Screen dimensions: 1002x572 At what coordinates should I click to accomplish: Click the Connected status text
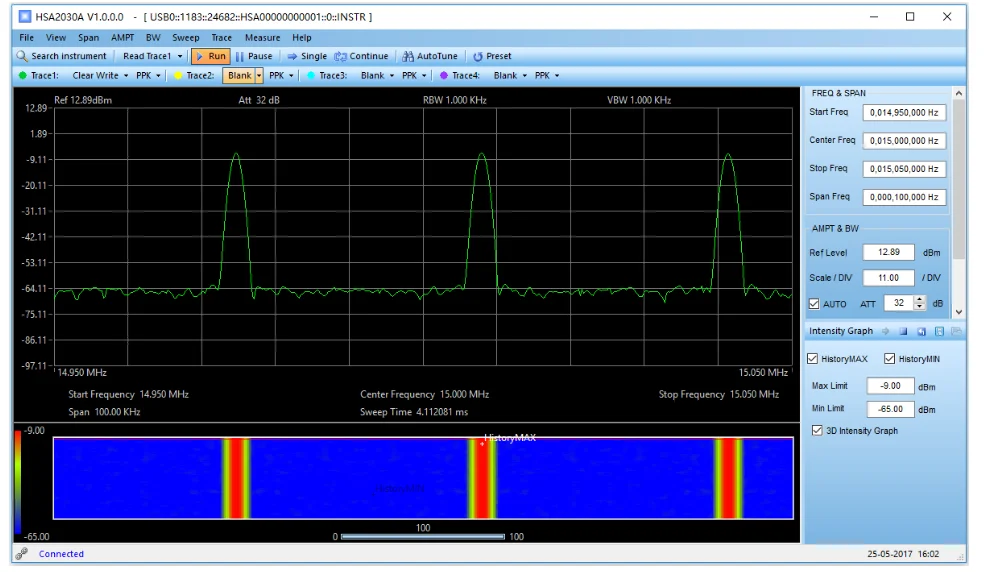coord(61,553)
